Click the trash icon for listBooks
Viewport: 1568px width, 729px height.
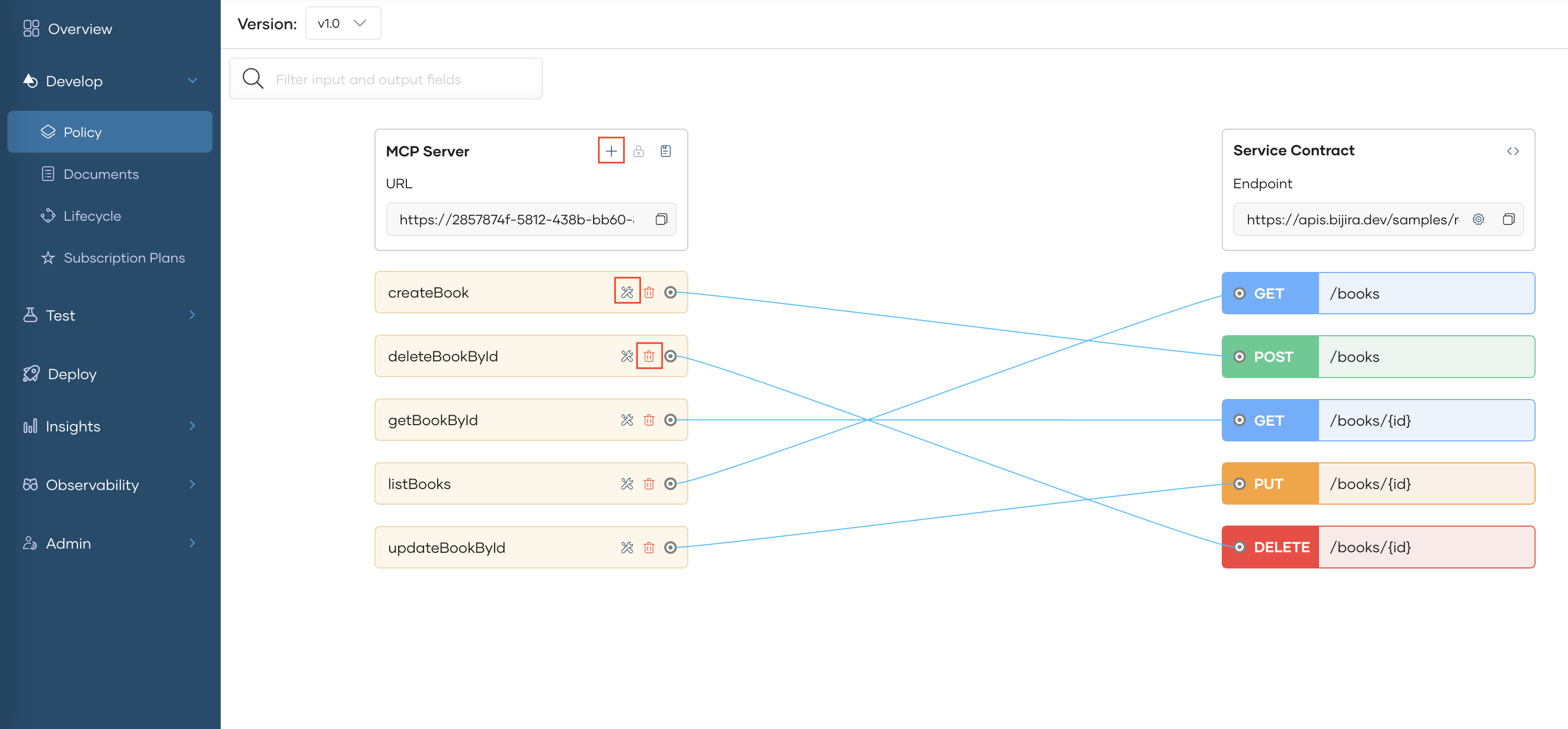[649, 484]
